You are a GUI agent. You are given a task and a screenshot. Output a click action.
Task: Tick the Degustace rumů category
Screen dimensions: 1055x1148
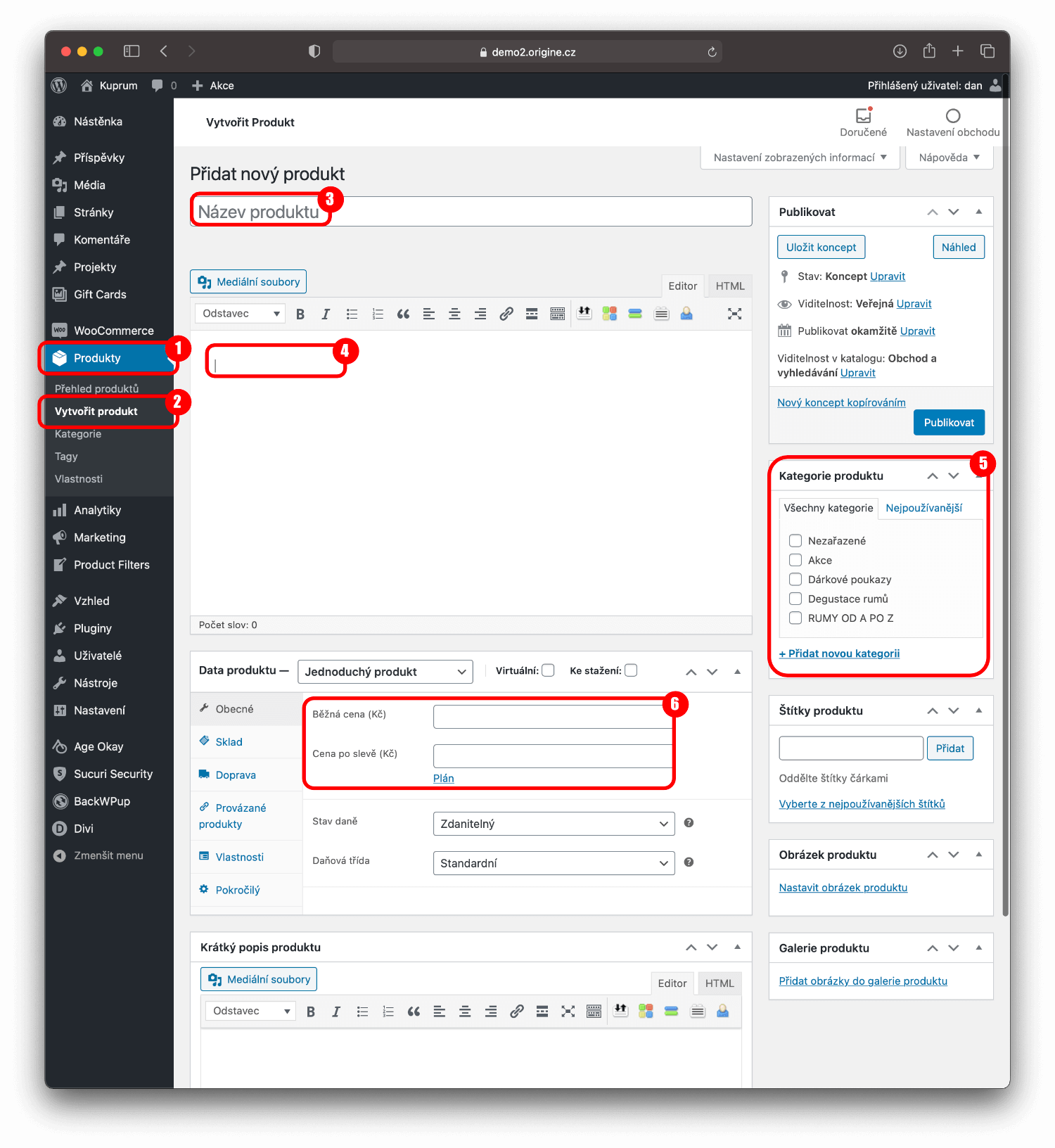(795, 599)
